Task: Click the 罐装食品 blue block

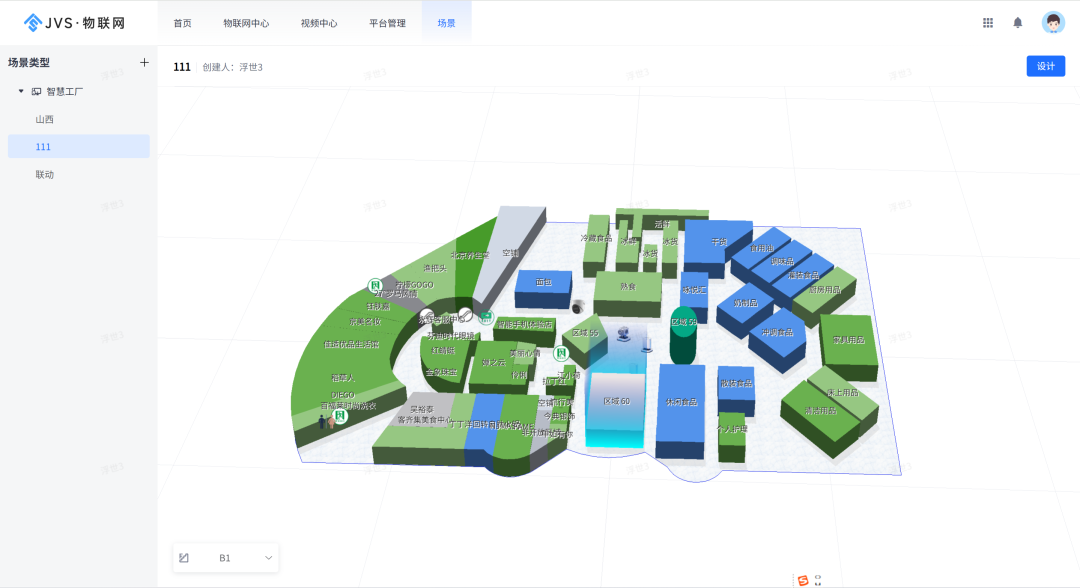Action: [803, 275]
